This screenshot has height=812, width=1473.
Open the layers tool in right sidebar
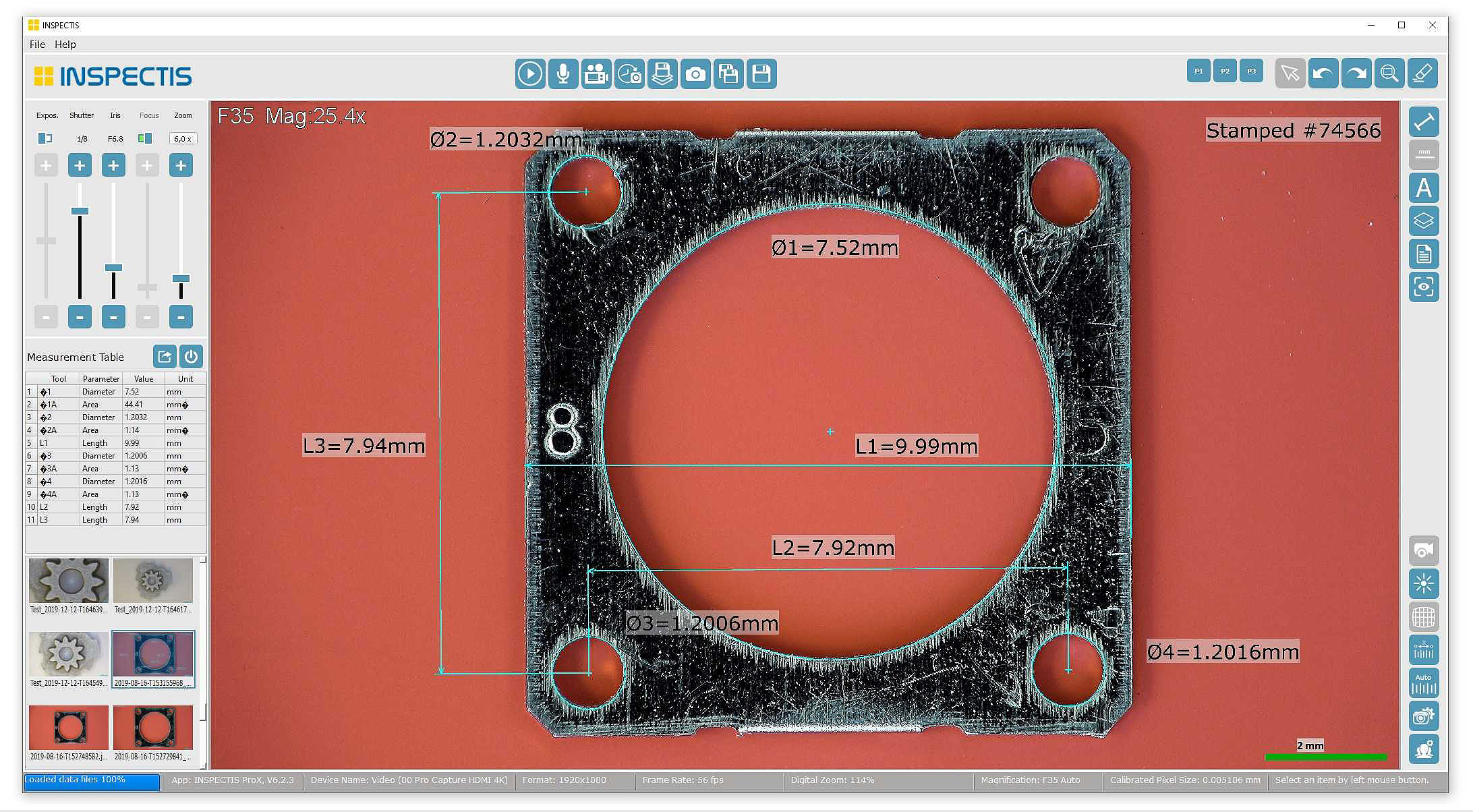point(1424,221)
